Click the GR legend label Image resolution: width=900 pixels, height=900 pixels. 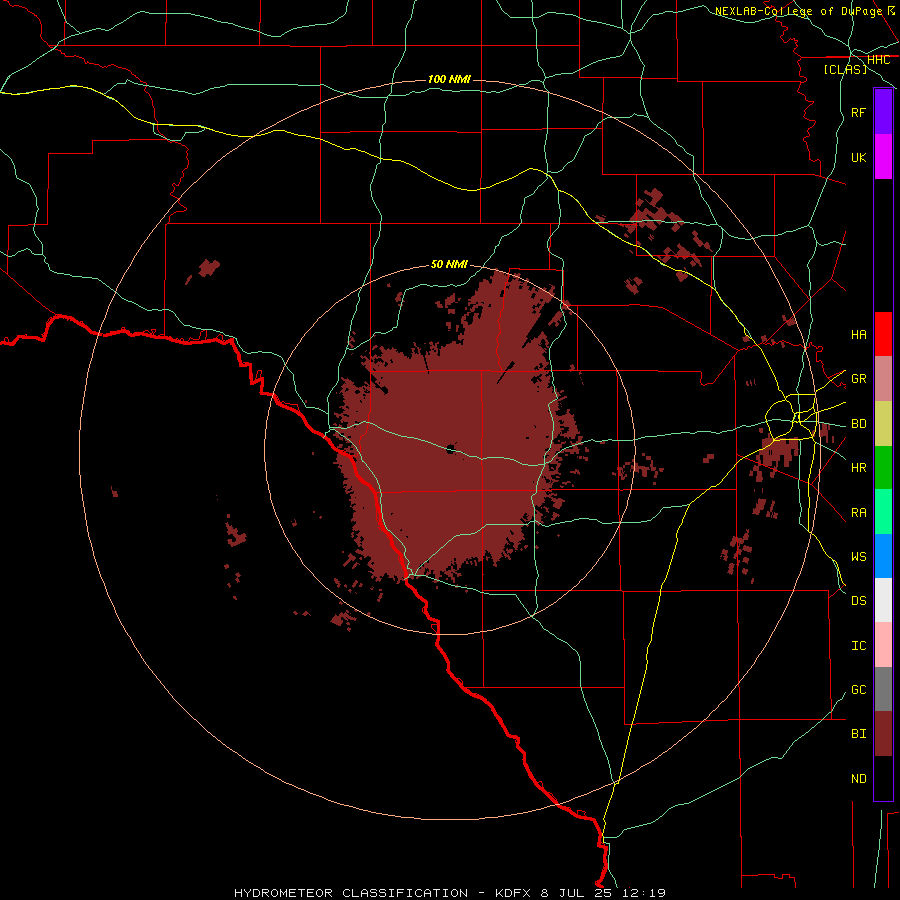point(859,379)
